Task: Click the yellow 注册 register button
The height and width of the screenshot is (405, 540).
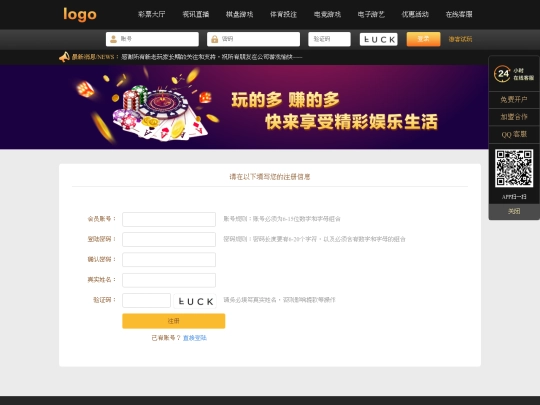Action: 174,321
